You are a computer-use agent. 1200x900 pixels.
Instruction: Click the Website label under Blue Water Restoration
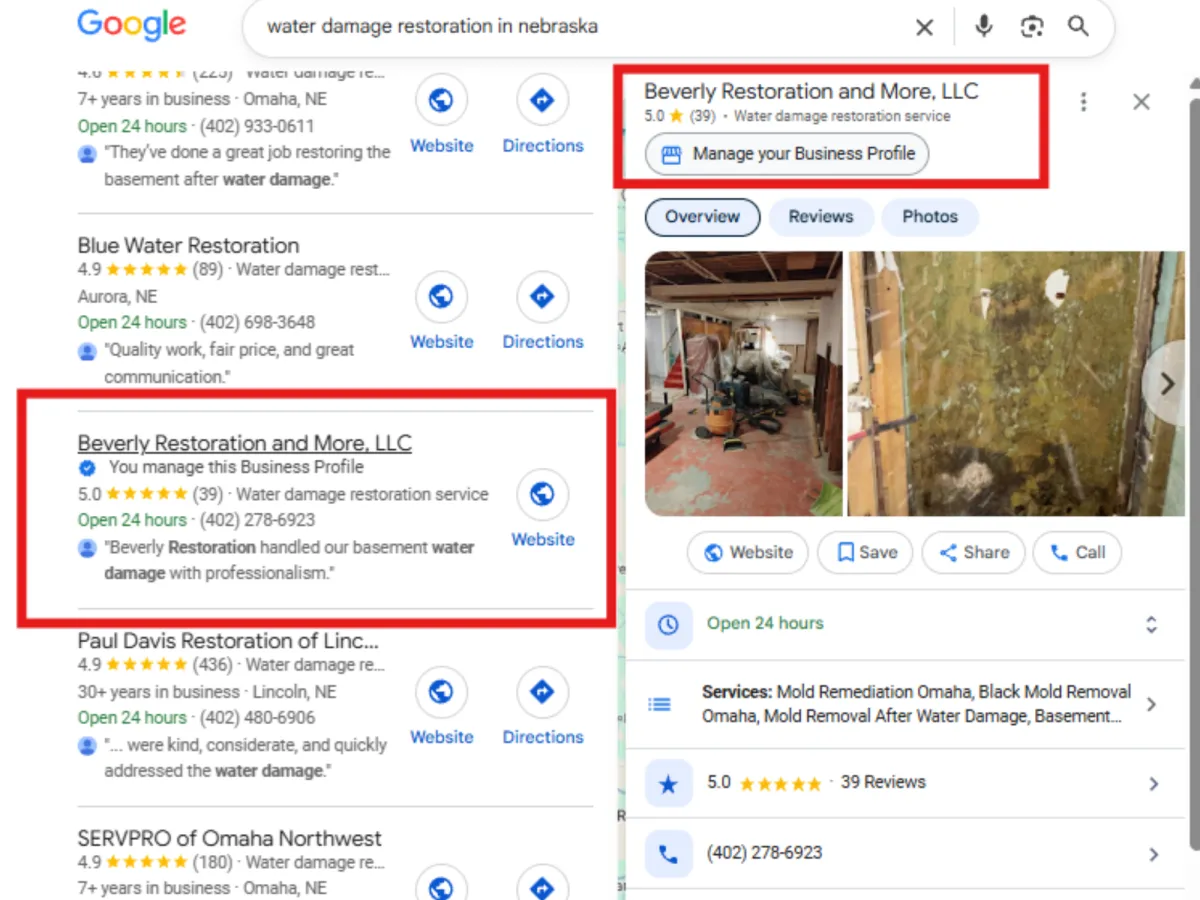pos(441,342)
